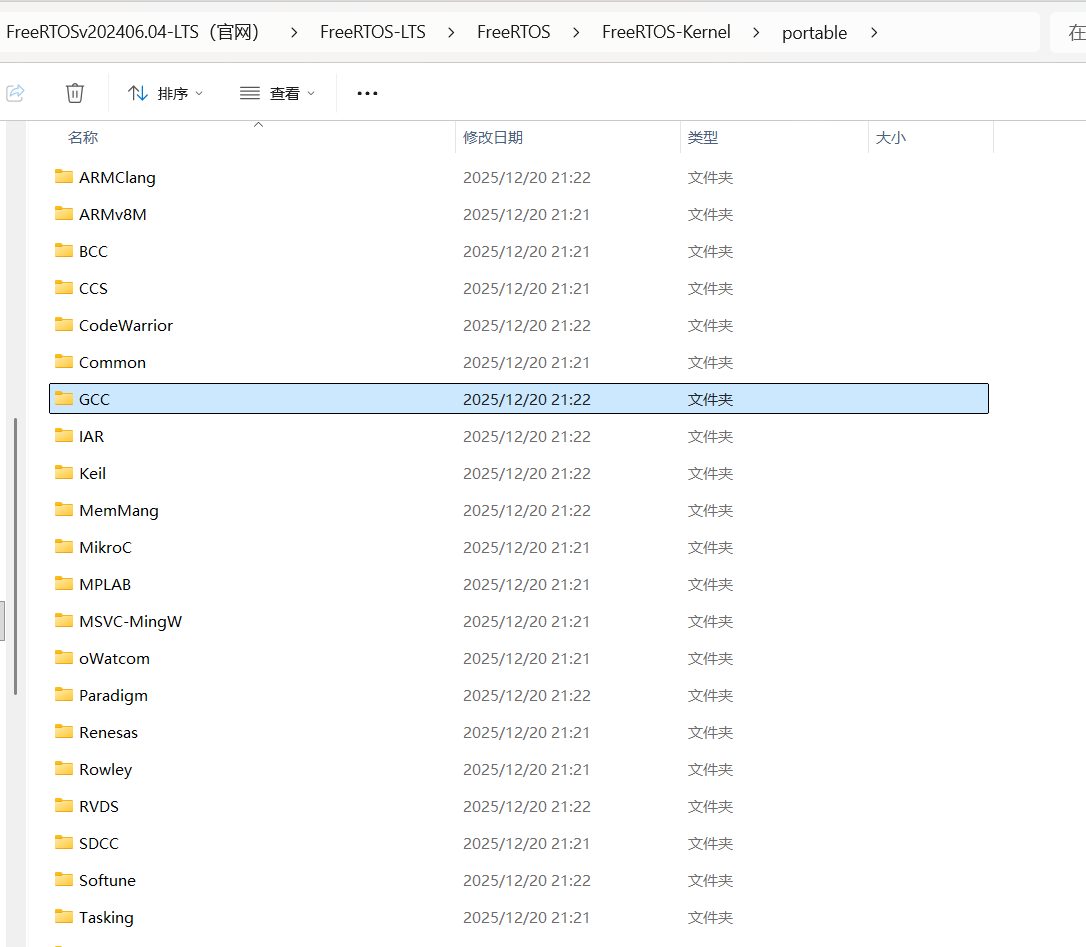Screen dimensions: 1086x947
Task: Open the three-dot more options menu
Action: point(367,94)
